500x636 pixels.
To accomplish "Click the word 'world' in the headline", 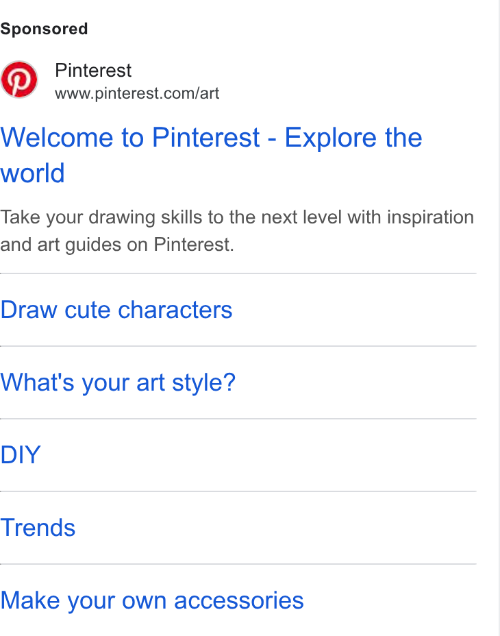I will (x=32, y=173).
